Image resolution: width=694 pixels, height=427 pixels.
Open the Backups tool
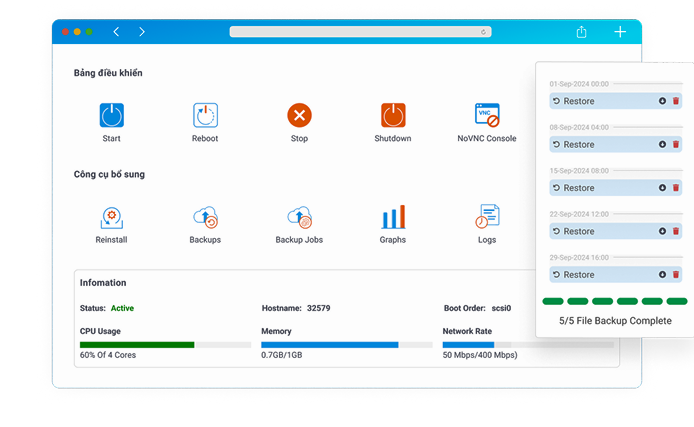(x=205, y=216)
